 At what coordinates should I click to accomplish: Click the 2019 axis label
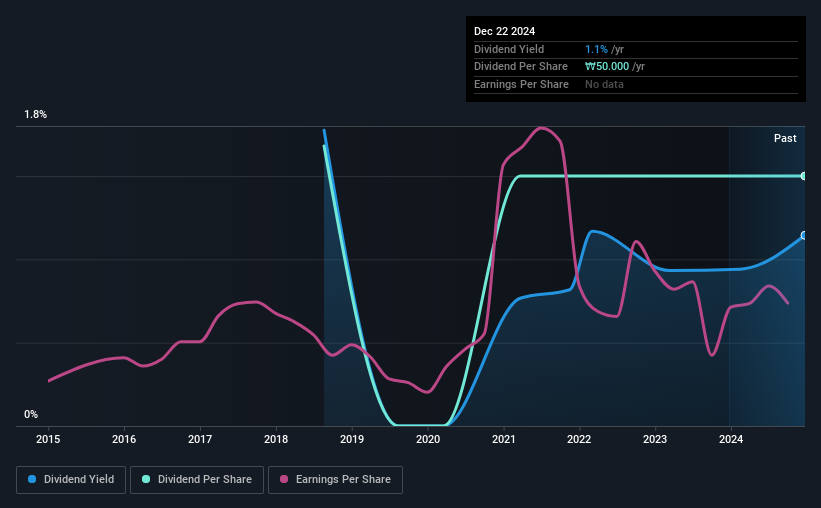tap(352, 439)
